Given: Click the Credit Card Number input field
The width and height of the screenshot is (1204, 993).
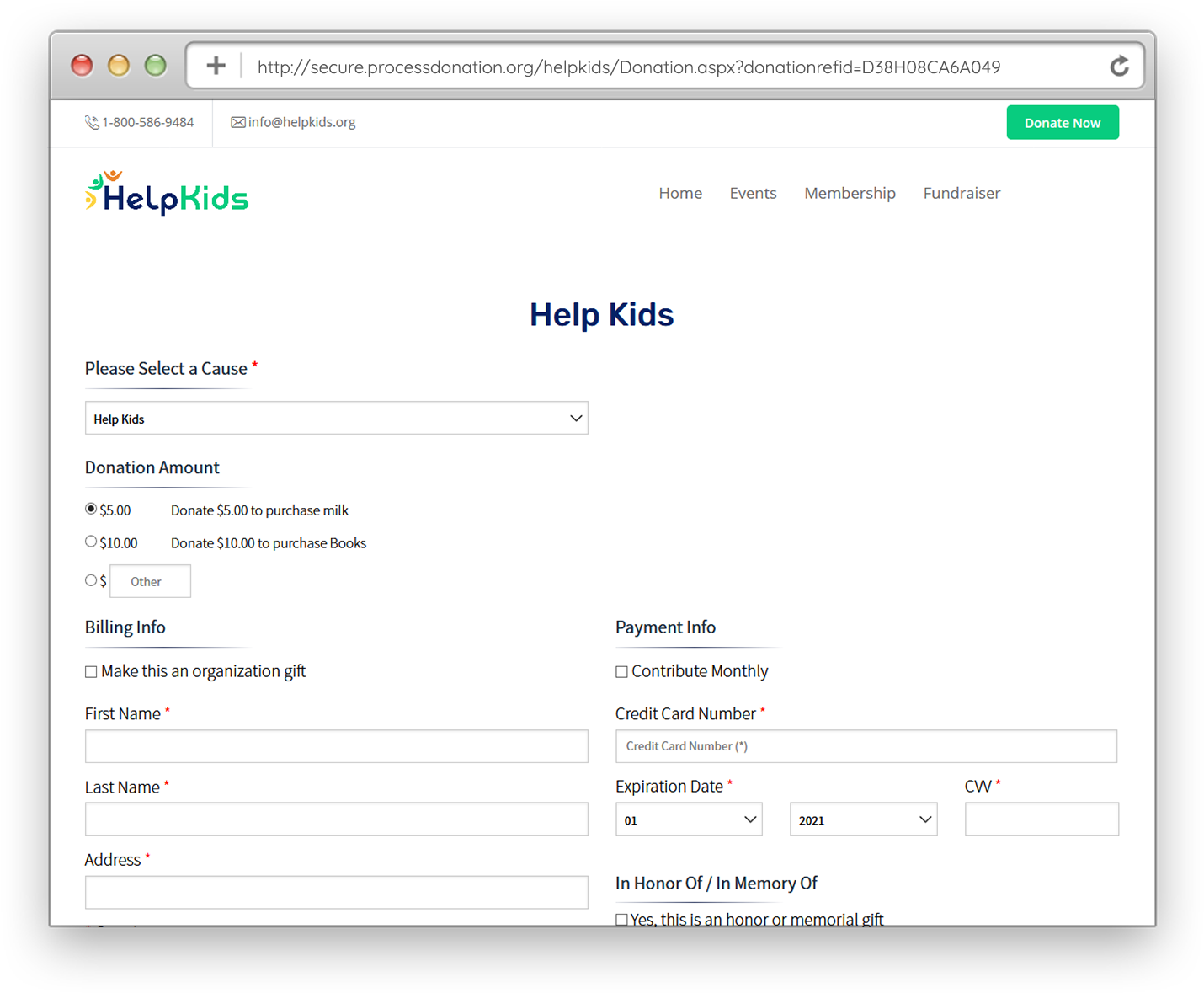Looking at the screenshot, I should pos(866,746).
